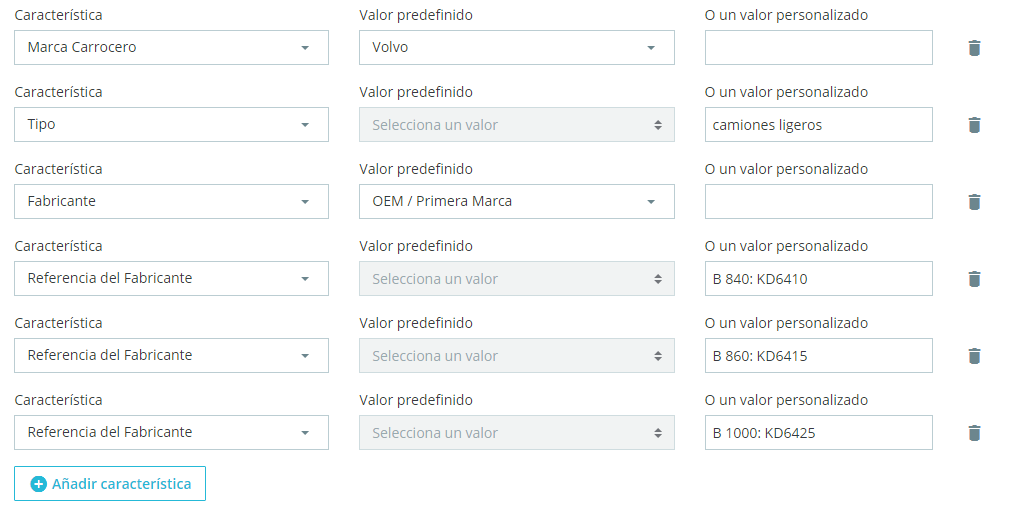Image resolution: width=1017 pixels, height=527 pixels.
Task: Focus the empty custom value field beside OEM / Primera Marca
Action: coord(818,202)
